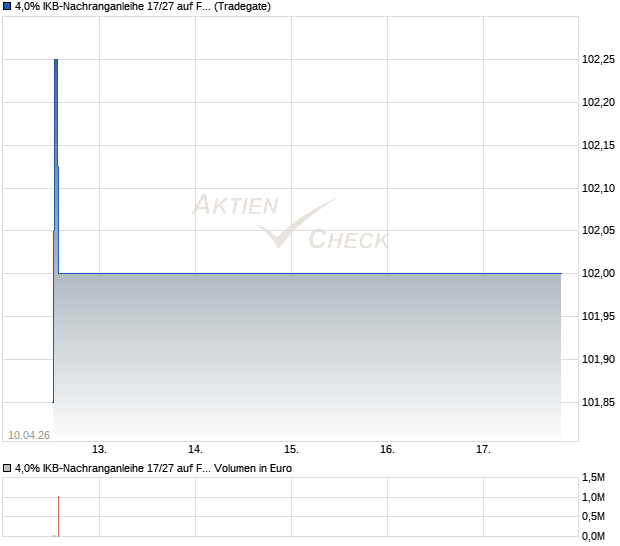Screen dimensions: 620x546
Task: Click the 102,00 price axis label
Action: pyautogui.click(x=598, y=273)
